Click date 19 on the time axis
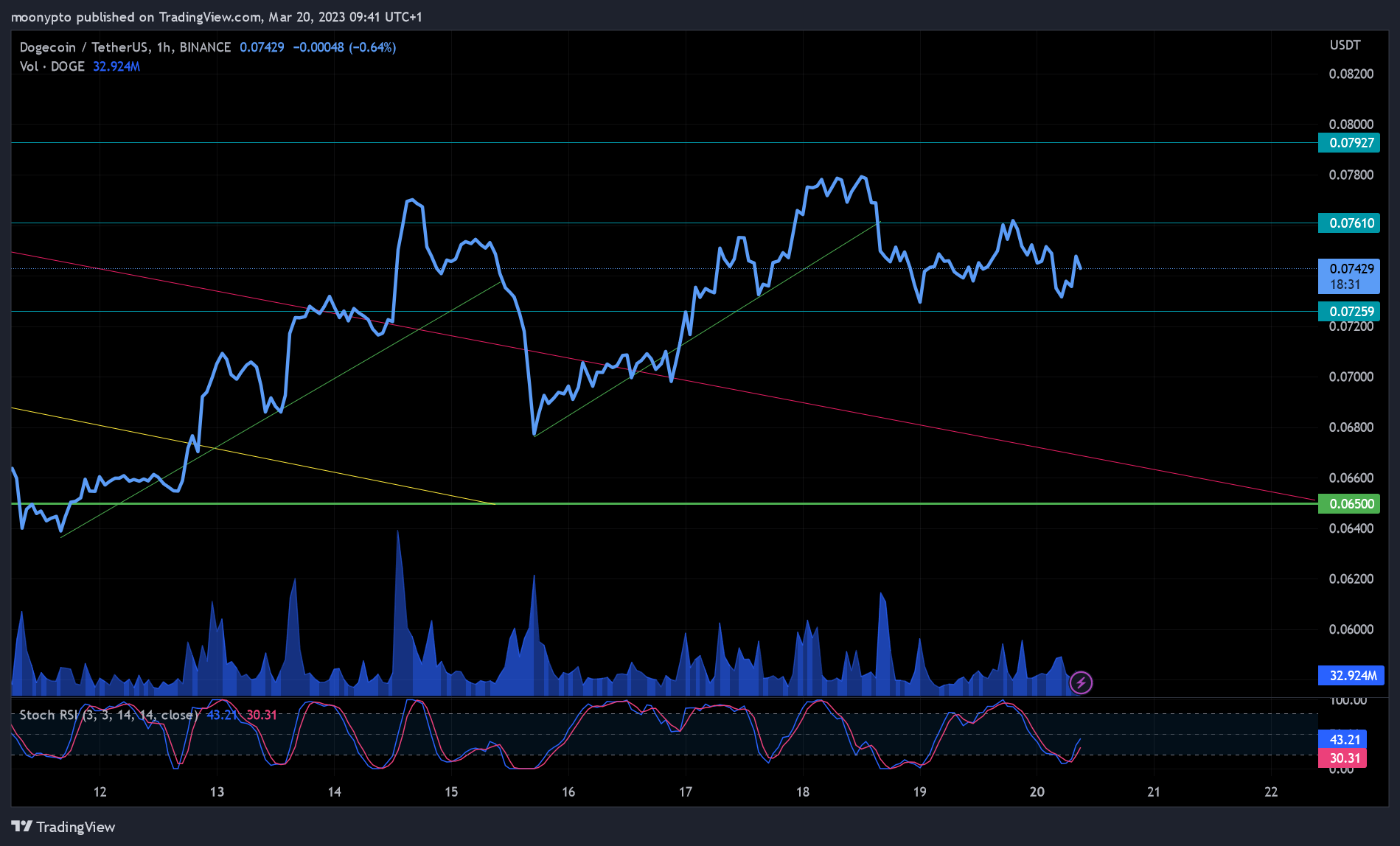The height and width of the screenshot is (846, 1400). 920,791
